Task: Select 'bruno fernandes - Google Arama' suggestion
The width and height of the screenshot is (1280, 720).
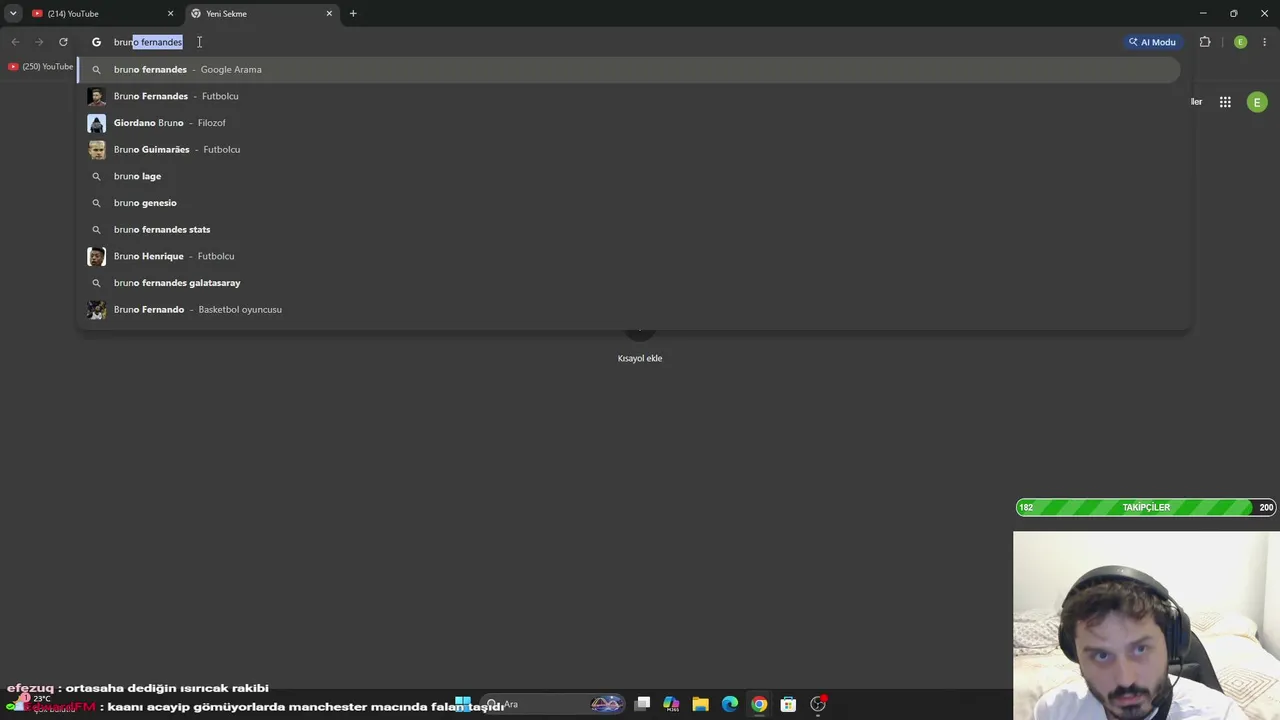Action: (x=630, y=70)
